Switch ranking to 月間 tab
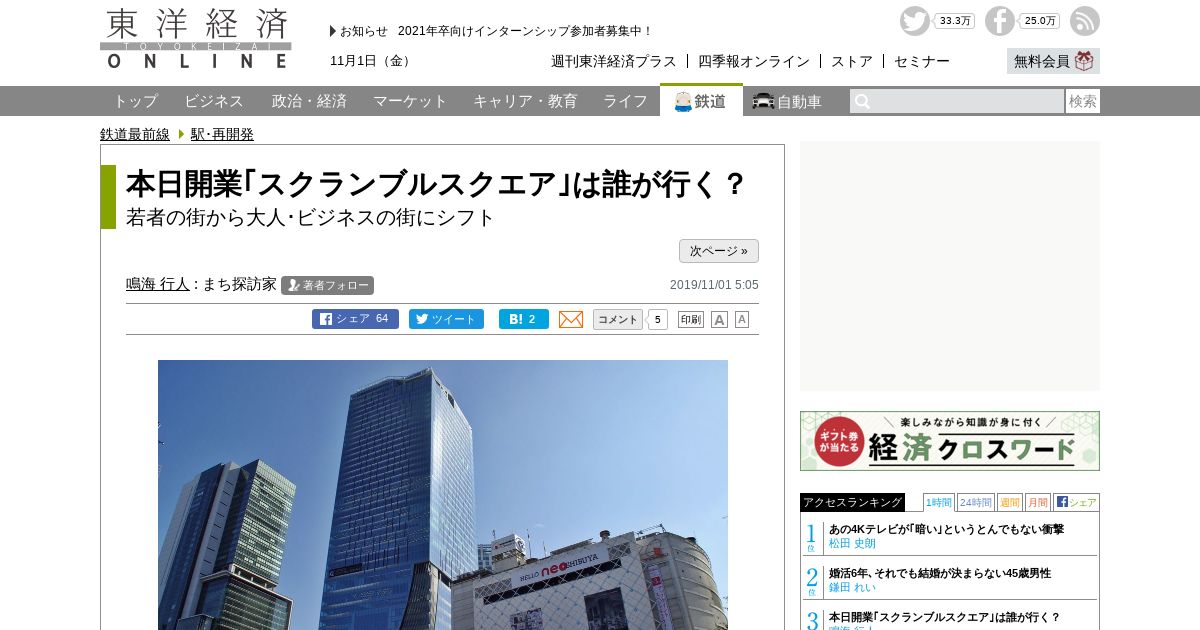1200x630 pixels. pos(1037,502)
